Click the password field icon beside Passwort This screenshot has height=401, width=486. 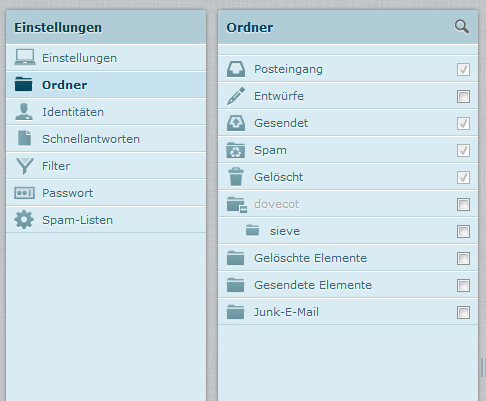click(24, 193)
